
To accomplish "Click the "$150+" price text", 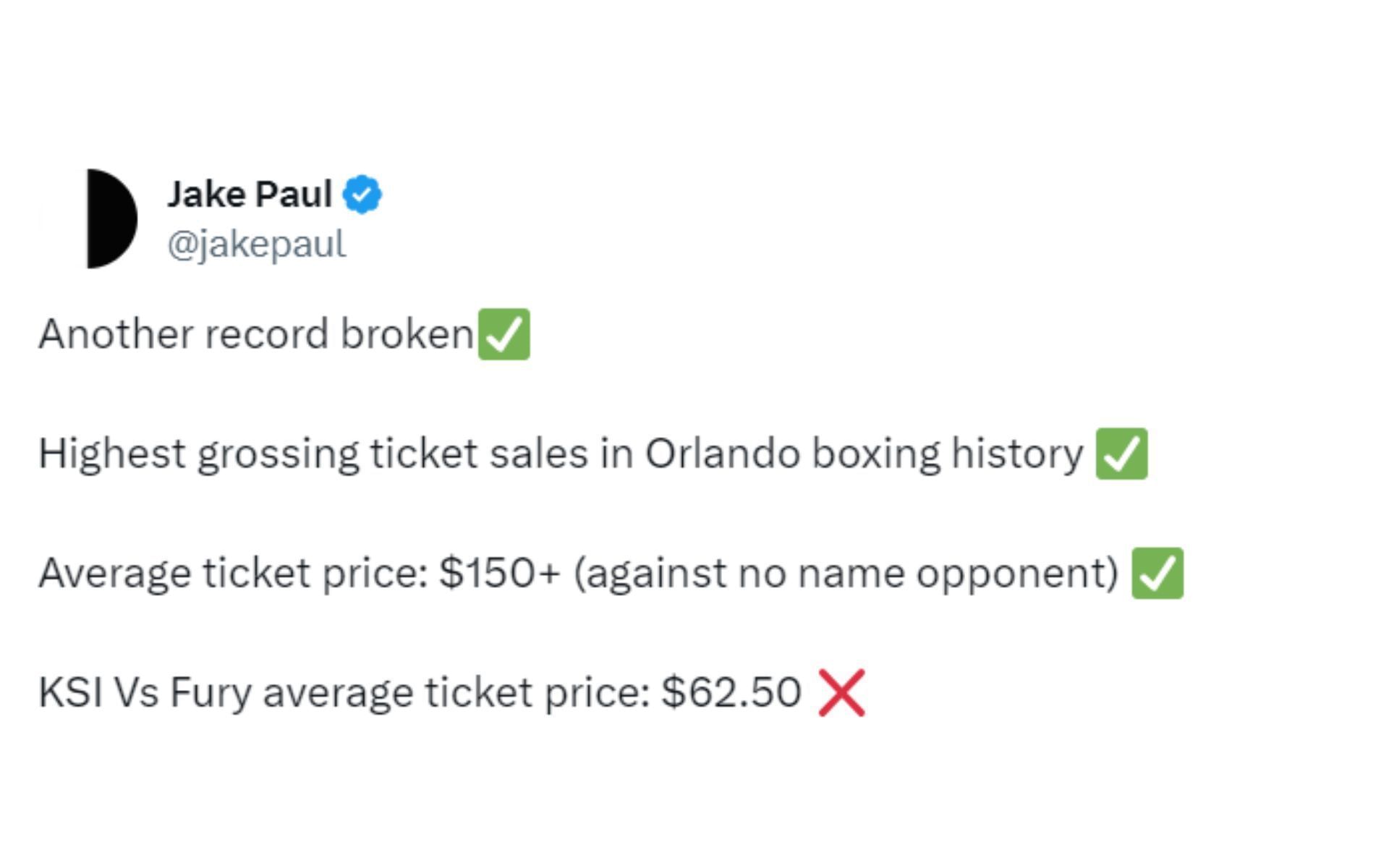I will [x=499, y=573].
